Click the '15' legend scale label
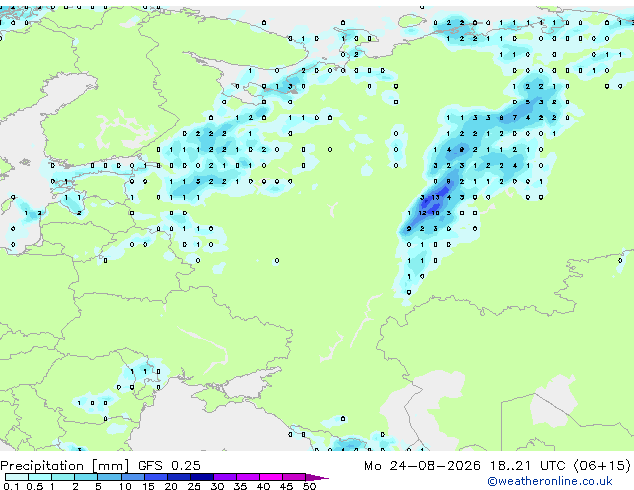634x490 pixels. click(148, 486)
